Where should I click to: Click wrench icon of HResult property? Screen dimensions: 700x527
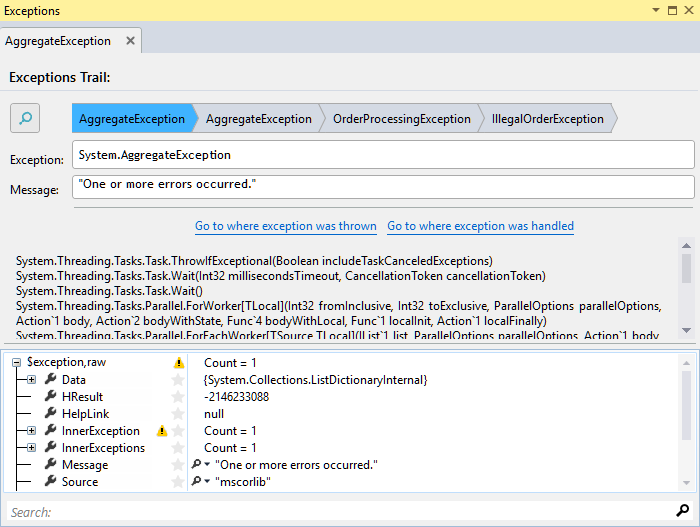click(50, 396)
